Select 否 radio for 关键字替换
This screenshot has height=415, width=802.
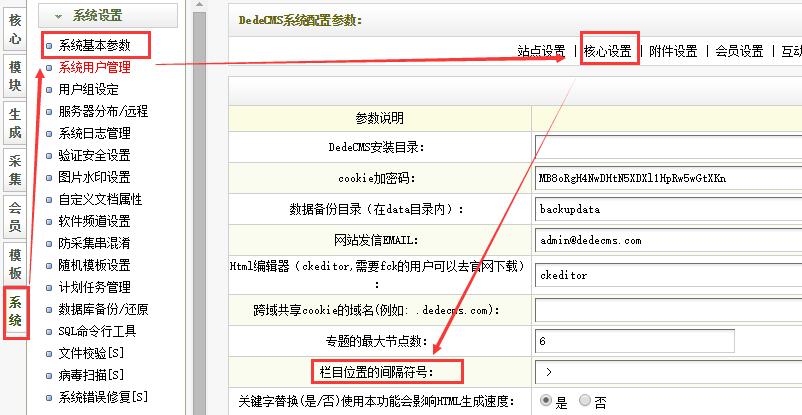(585, 400)
